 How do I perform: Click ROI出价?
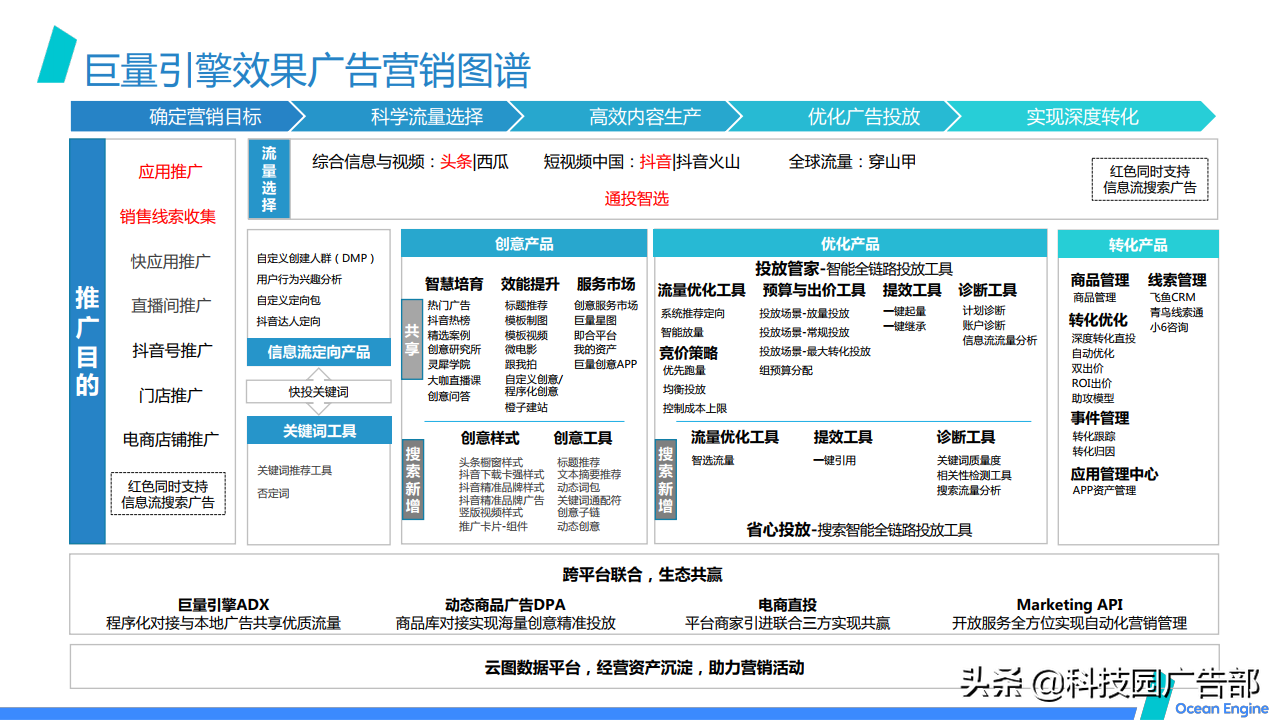(x=1091, y=383)
